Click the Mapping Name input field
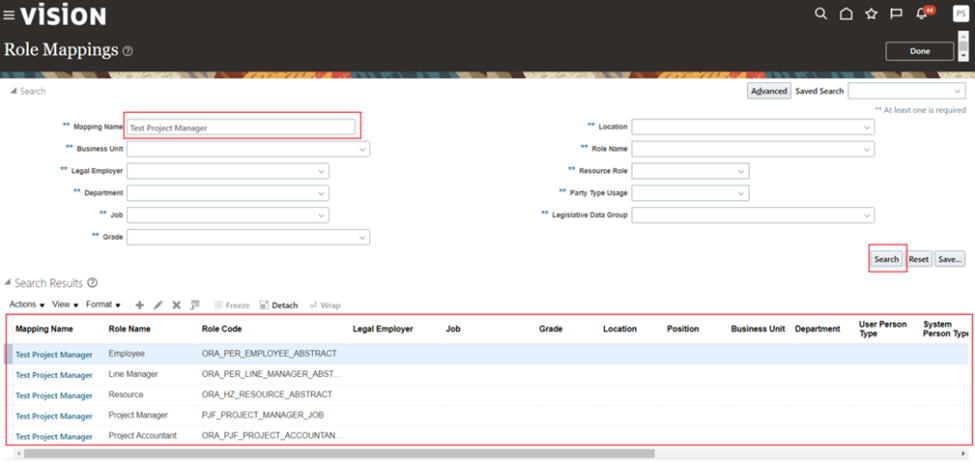 [241, 127]
